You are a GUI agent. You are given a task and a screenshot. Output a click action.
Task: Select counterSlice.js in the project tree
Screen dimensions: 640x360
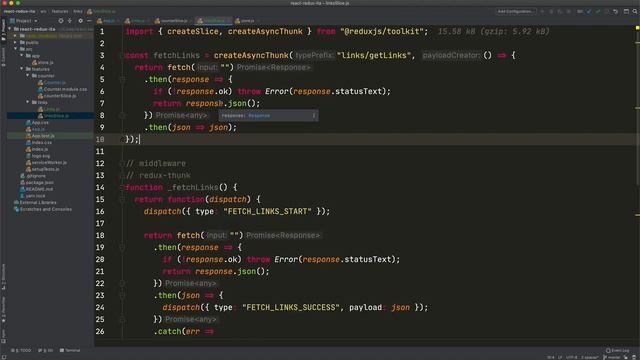click(57, 96)
